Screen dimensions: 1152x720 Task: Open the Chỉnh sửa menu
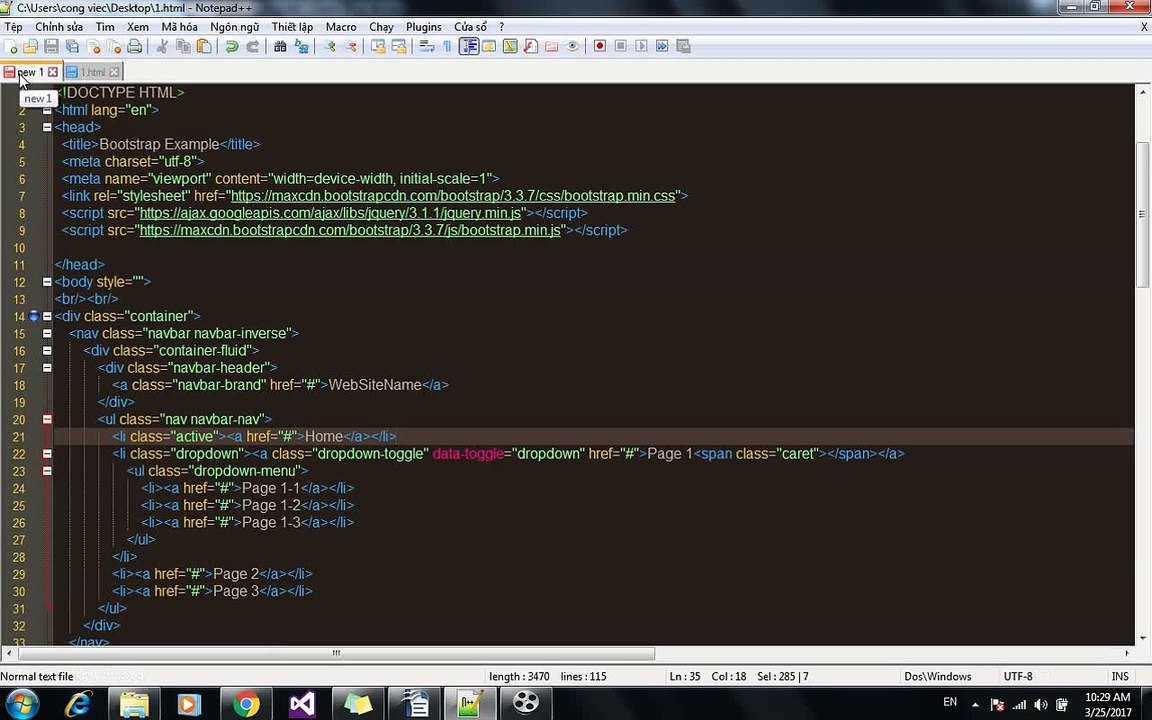(x=59, y=26)
